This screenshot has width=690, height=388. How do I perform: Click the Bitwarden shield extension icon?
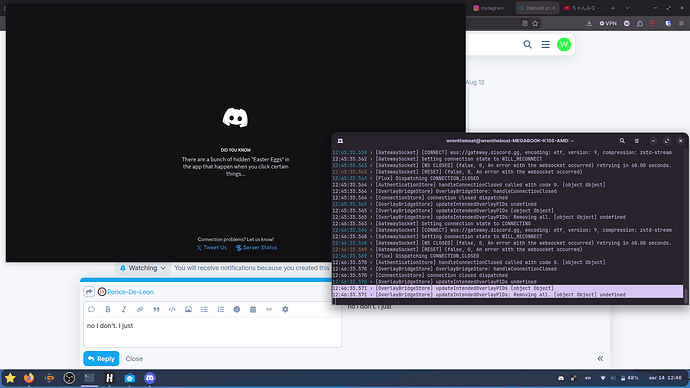[x=668, y=23]
